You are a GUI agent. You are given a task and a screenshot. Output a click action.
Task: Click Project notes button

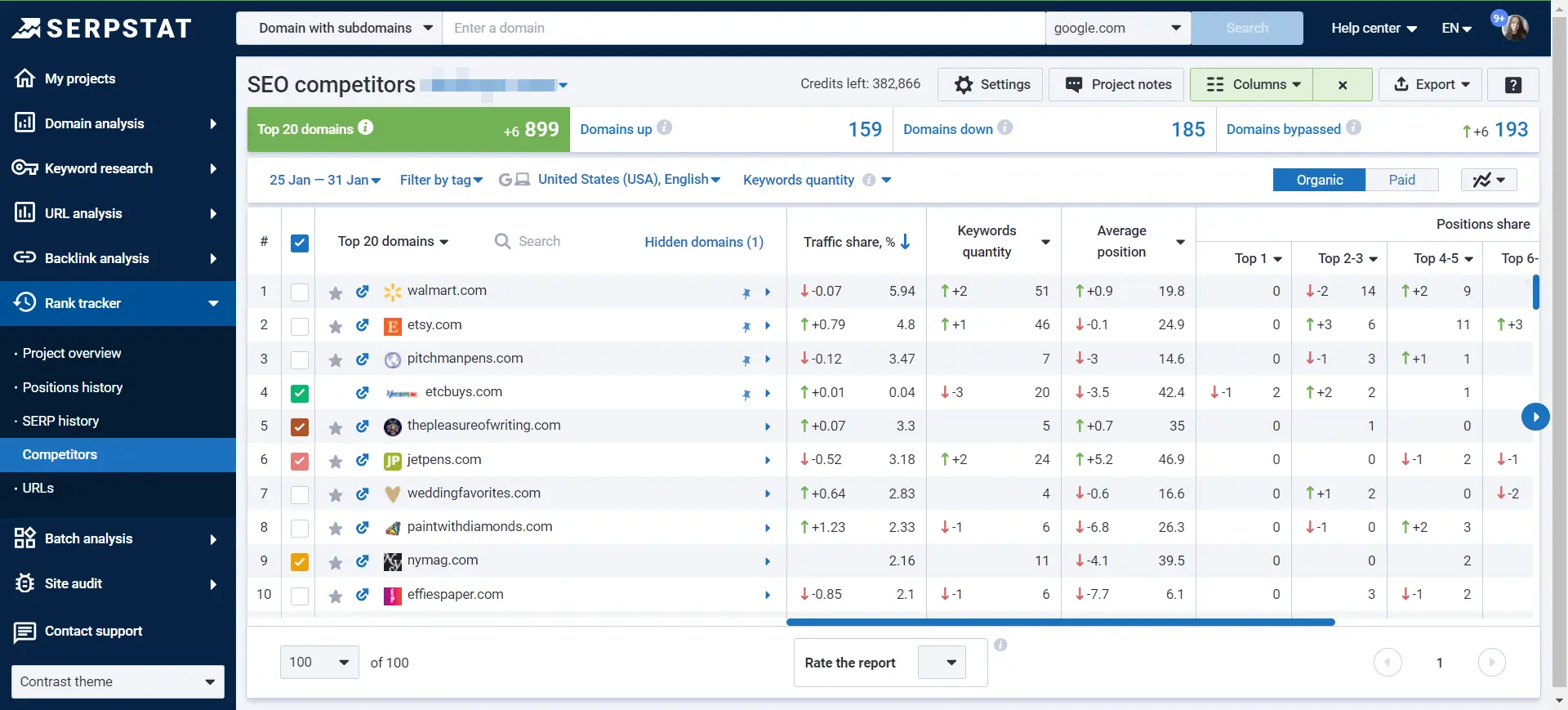click(1116, 84)
